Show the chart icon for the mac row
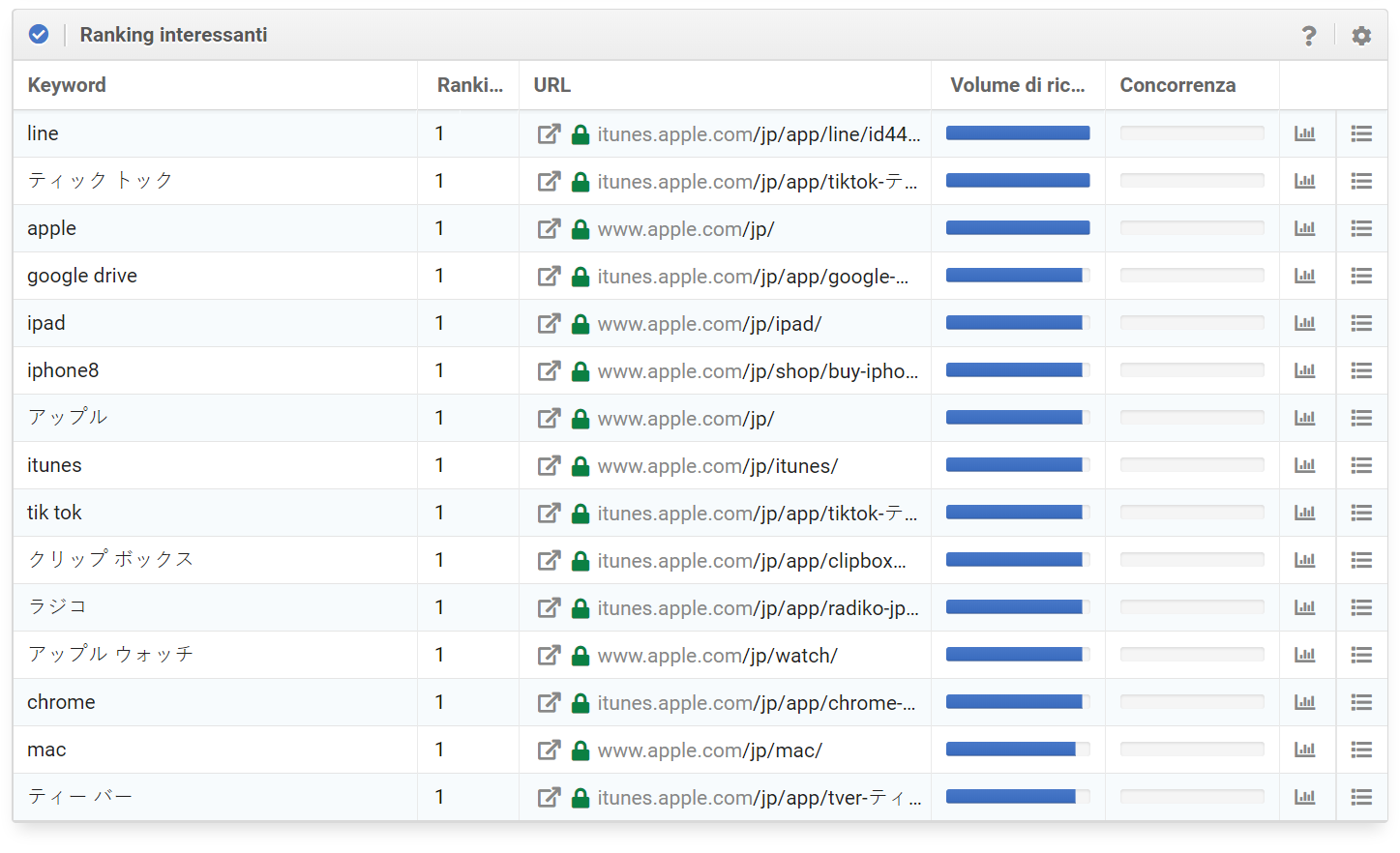This screenshot has width=1400, height=853. pos(1305,750)
